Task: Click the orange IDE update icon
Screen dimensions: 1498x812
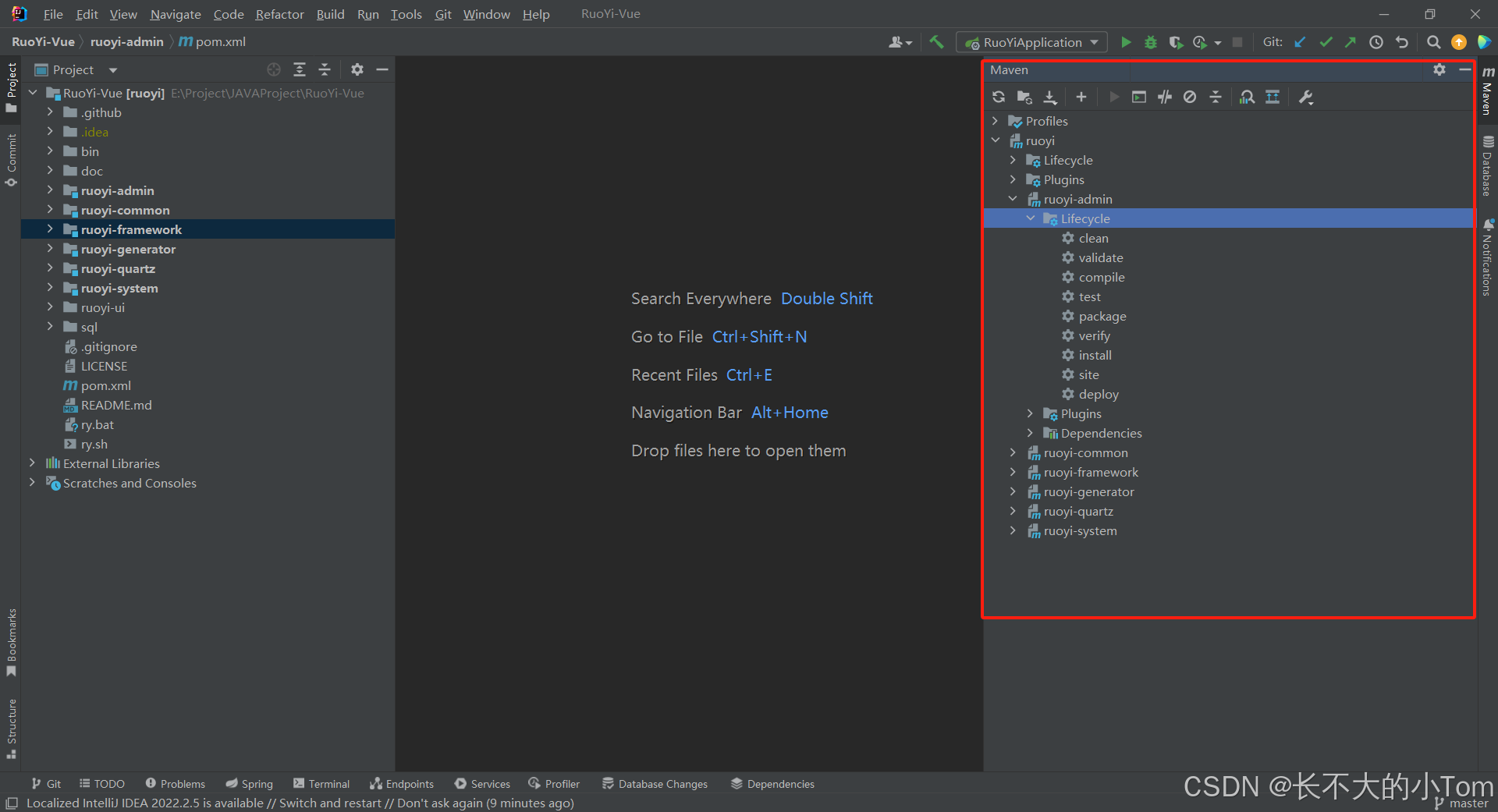Action: coord(1458,42)
